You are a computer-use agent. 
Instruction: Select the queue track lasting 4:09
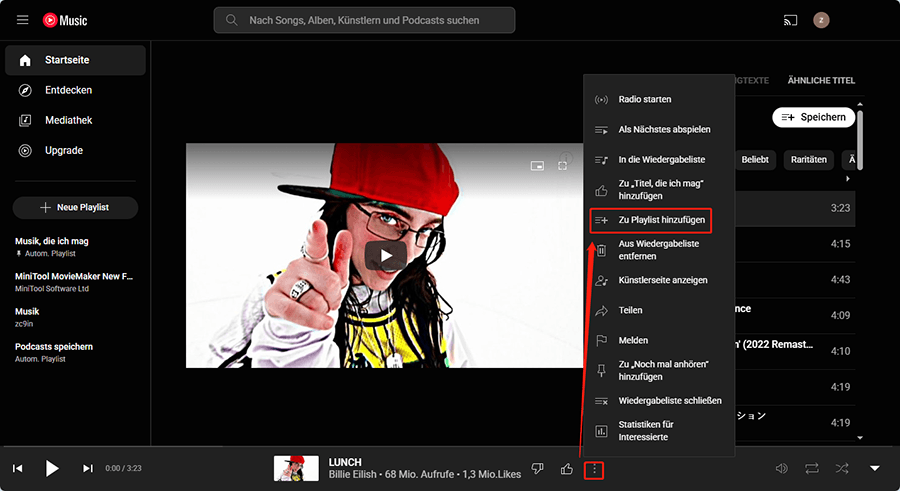(796, 315)
